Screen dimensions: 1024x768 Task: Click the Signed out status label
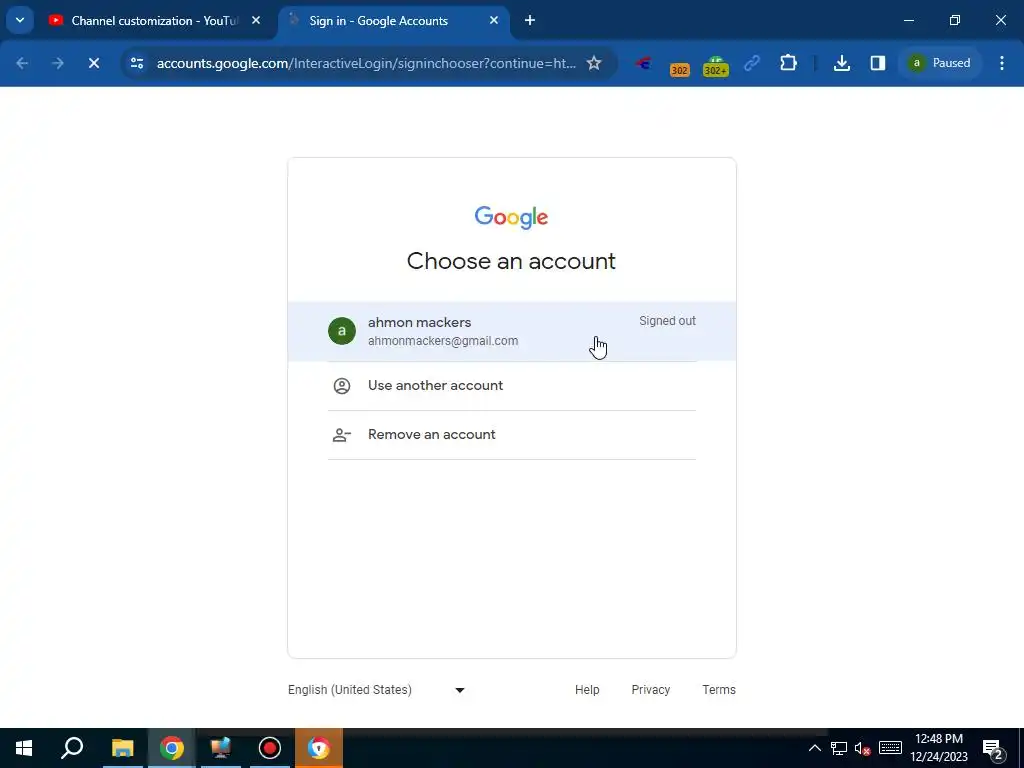point(667,321)
